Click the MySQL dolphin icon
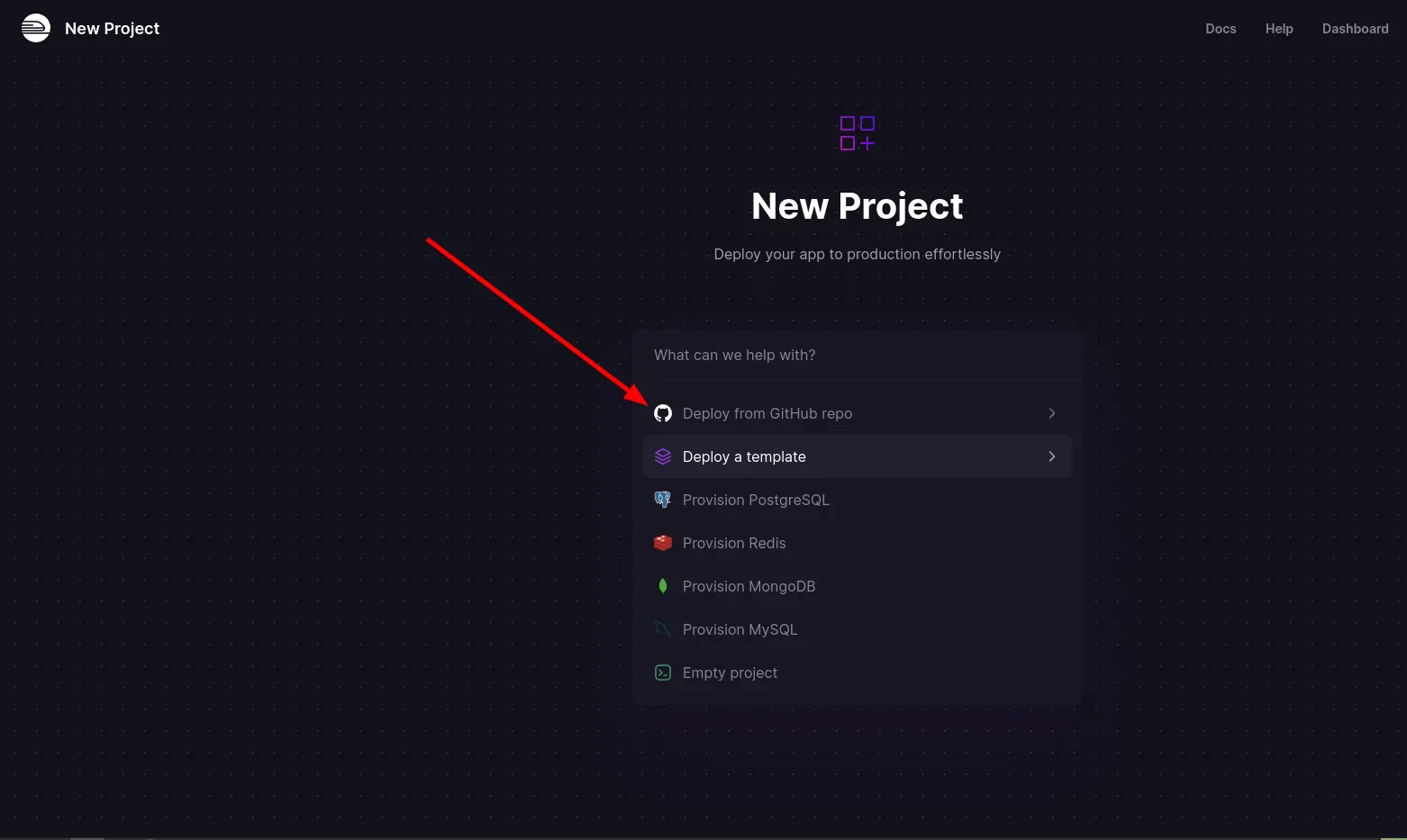This screenshot has height=840, width=1407. tap(663, 629)
